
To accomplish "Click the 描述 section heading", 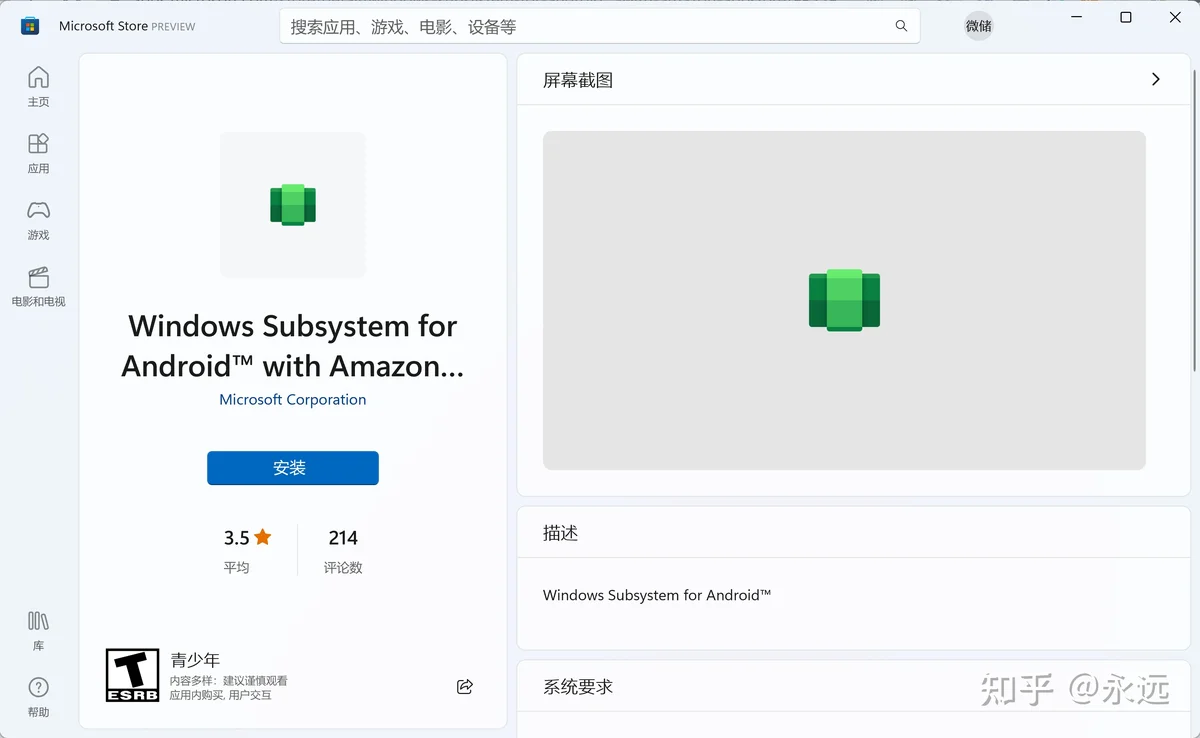I will (561, 533).
